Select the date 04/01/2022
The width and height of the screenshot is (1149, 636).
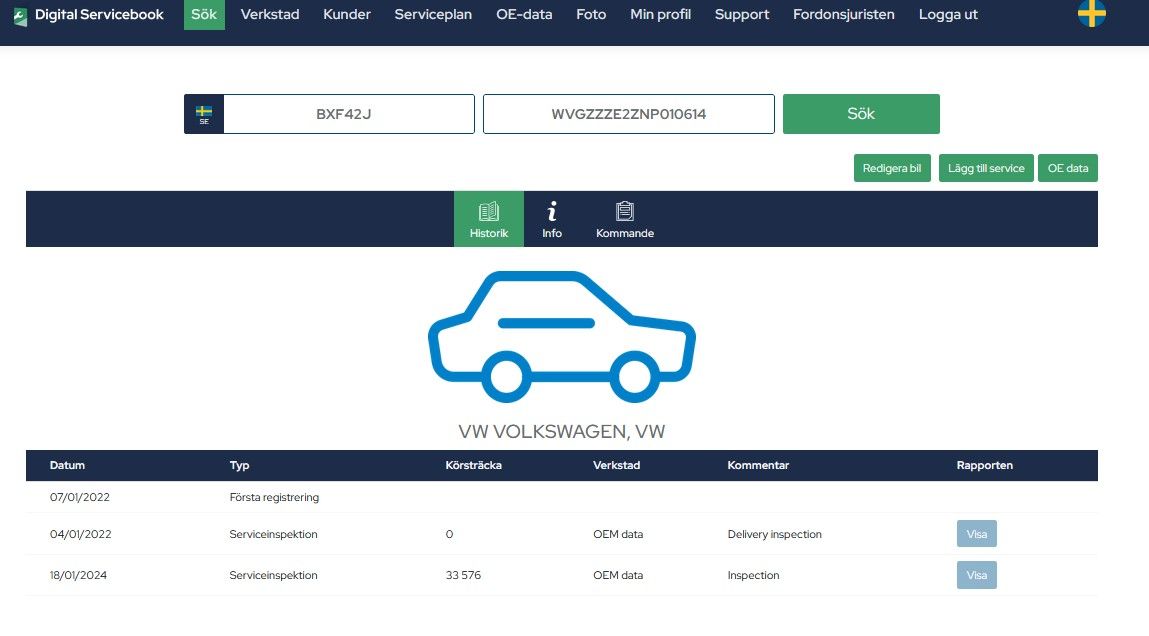click(81, 534)
